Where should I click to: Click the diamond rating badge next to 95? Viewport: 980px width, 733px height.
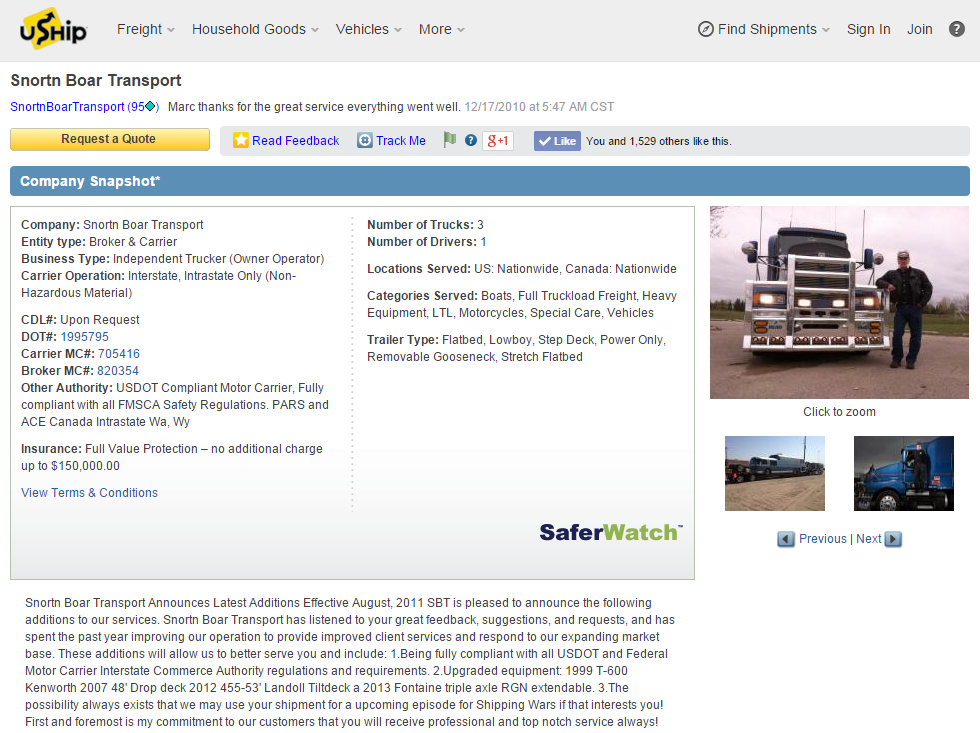[150, 106]
